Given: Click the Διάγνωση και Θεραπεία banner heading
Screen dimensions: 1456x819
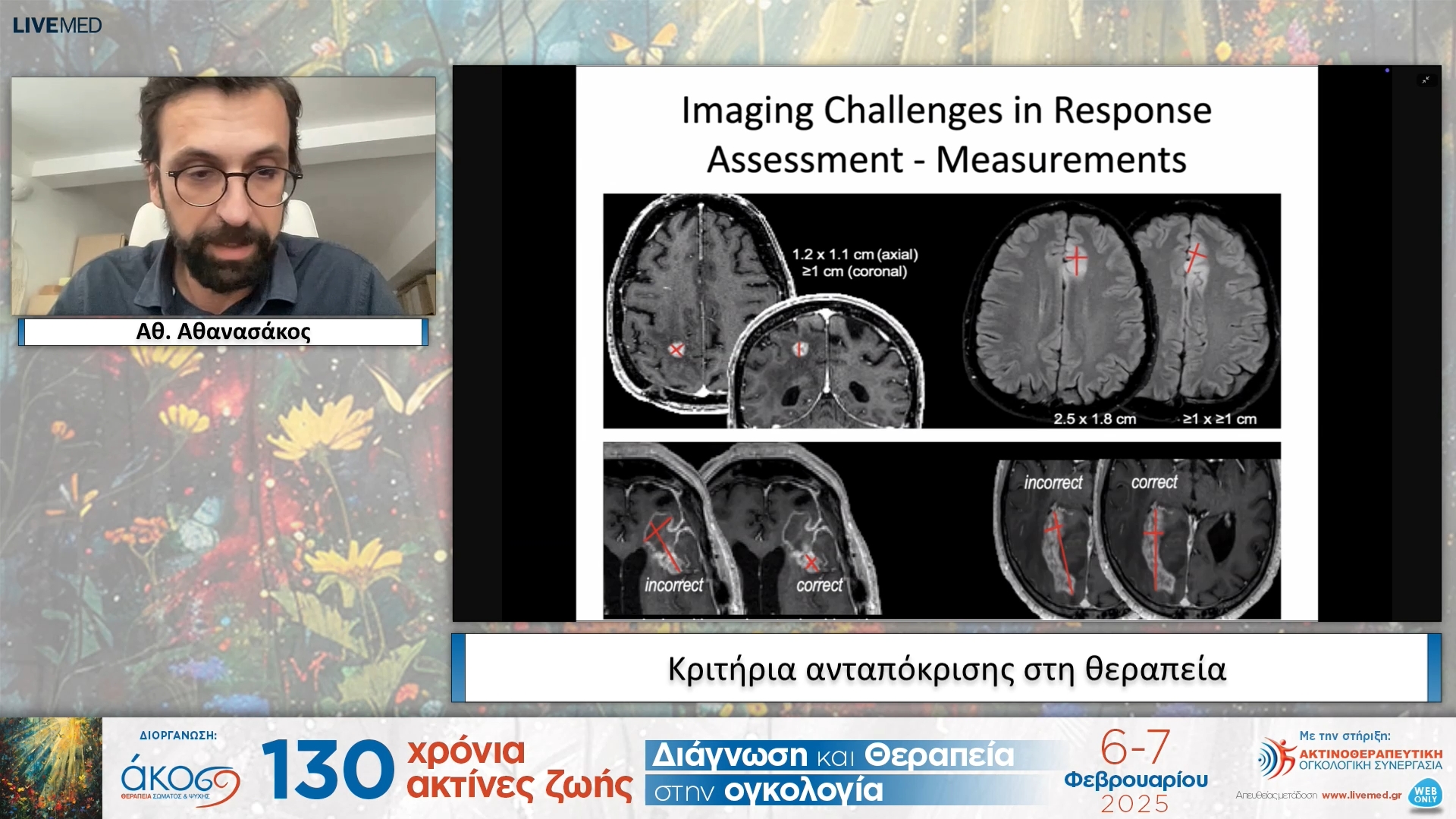Looking at the screenshot, I should pos(833,755).
